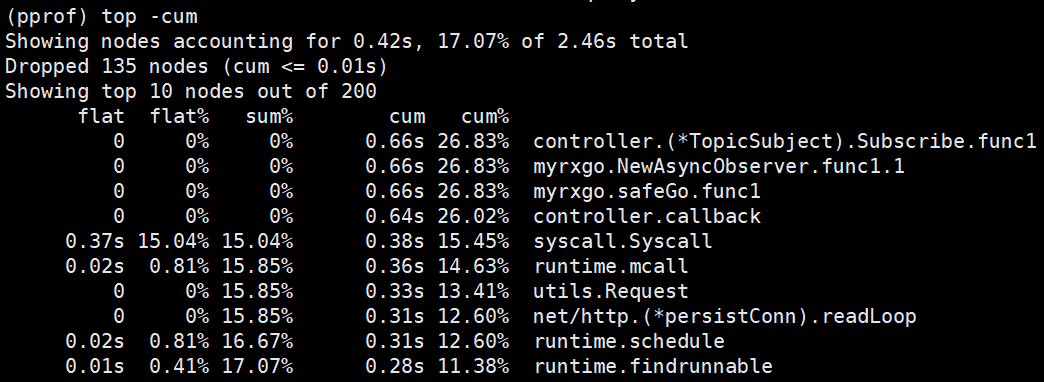This screenshot has width=1044, height=382.
Task: Select controller.(*TopicSubject).Subscribe.func1 function name
Action: 784,141
